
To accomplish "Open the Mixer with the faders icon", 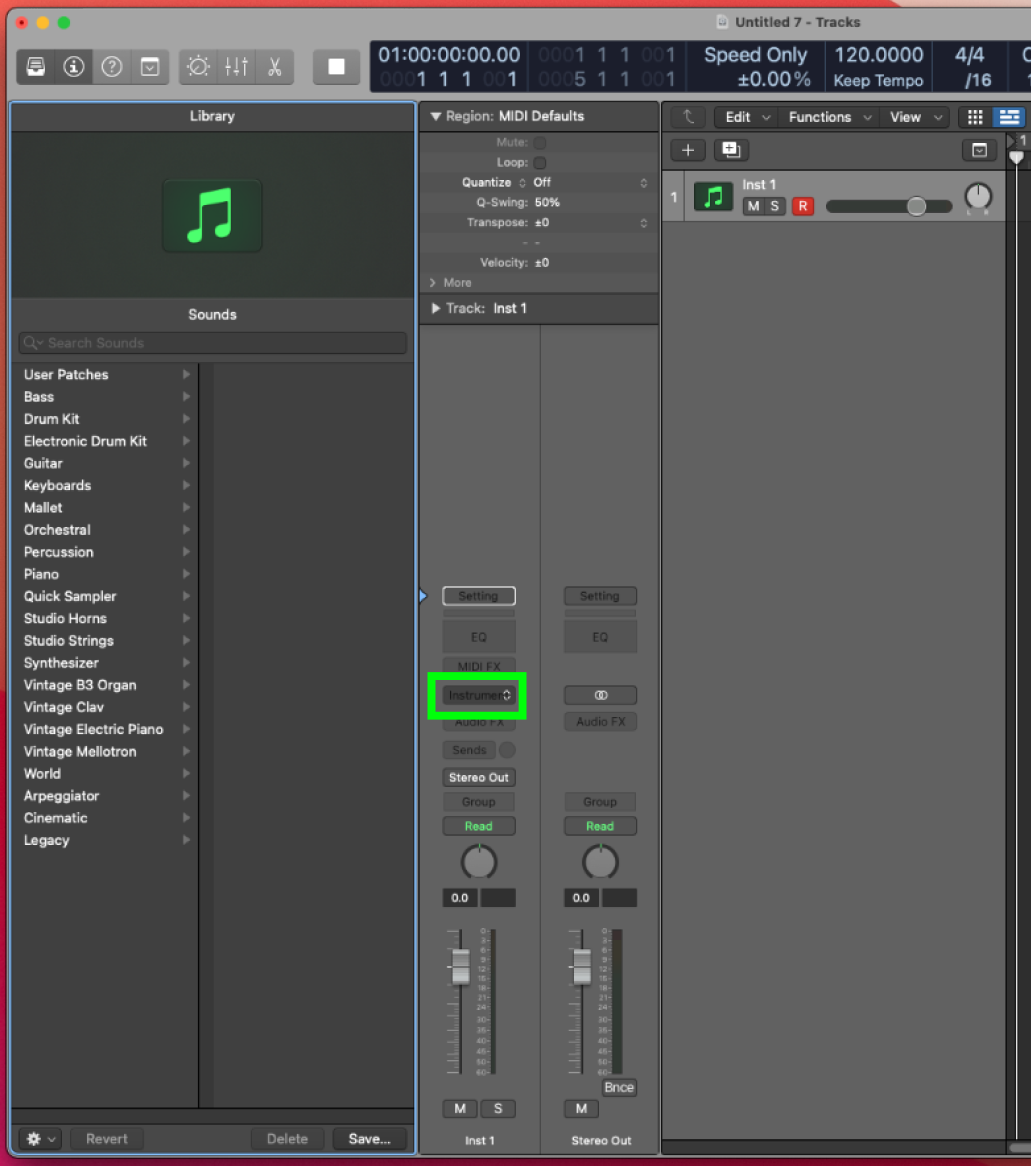I will pyautogui.click(x=237, y=67).
